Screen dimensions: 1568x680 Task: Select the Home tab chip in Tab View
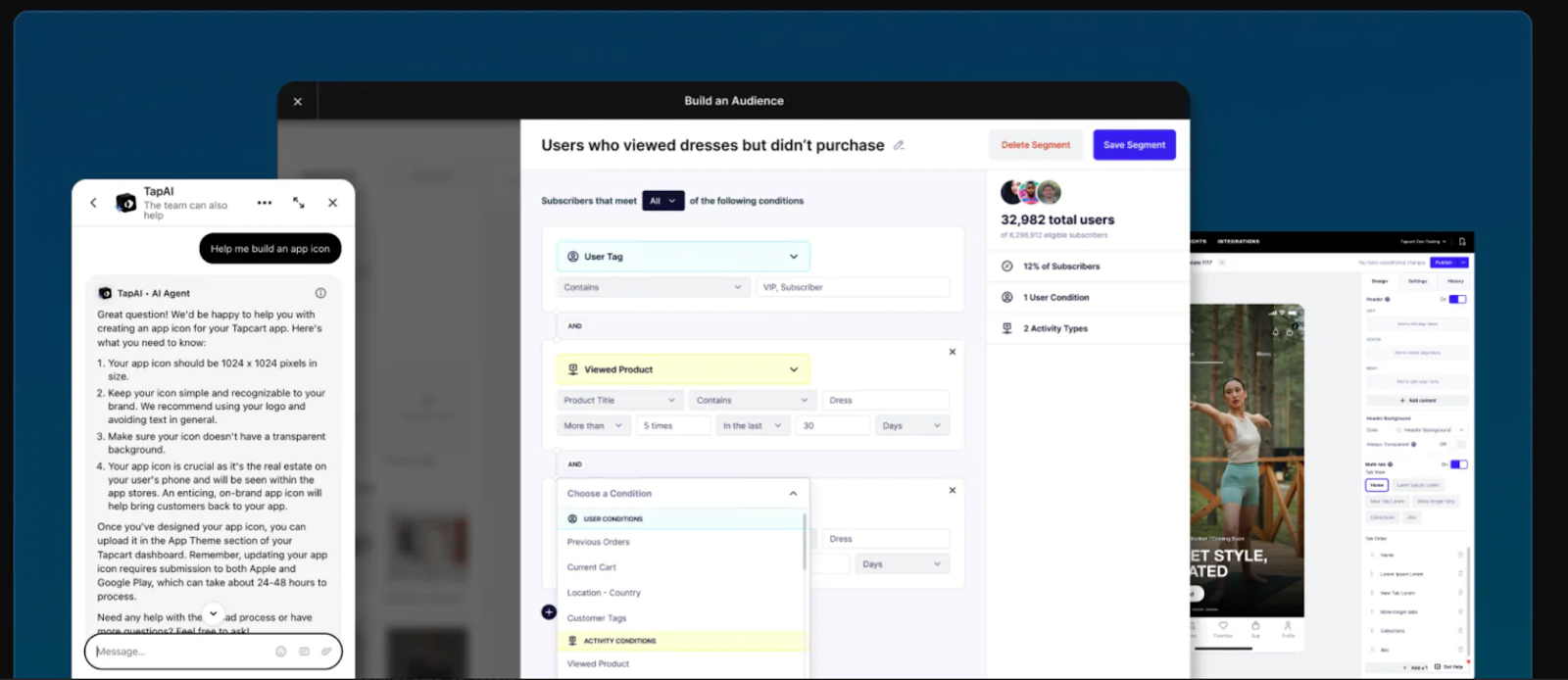(x=1377, y=485)
